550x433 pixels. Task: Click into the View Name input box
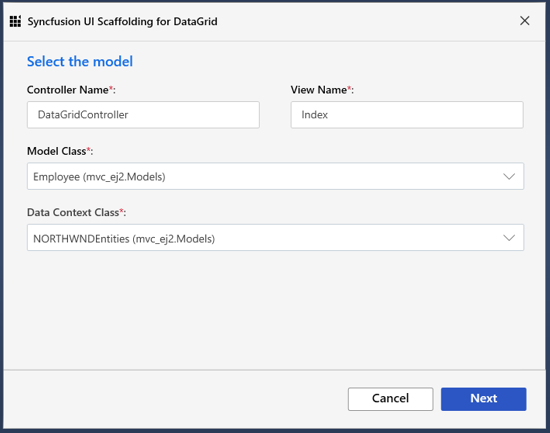click(x=407, y=115)
